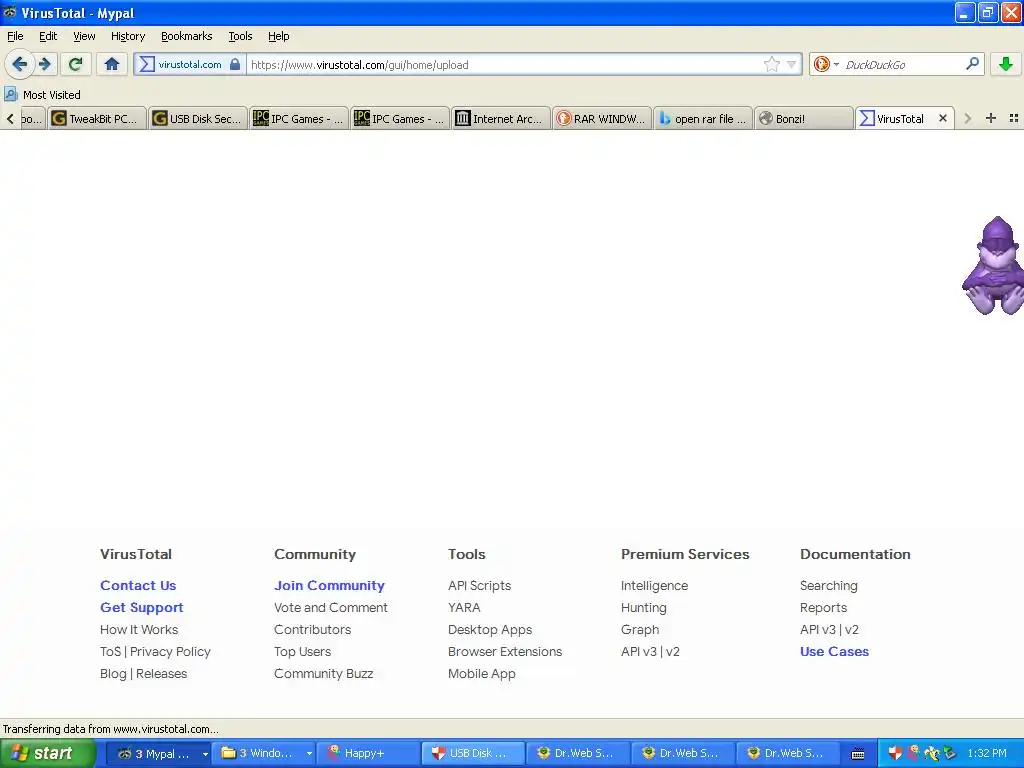This screenshot has height=768, width=1024.
Task: Show all tabs grid button
Action: pyautogui.click(x=1014, y=118)
